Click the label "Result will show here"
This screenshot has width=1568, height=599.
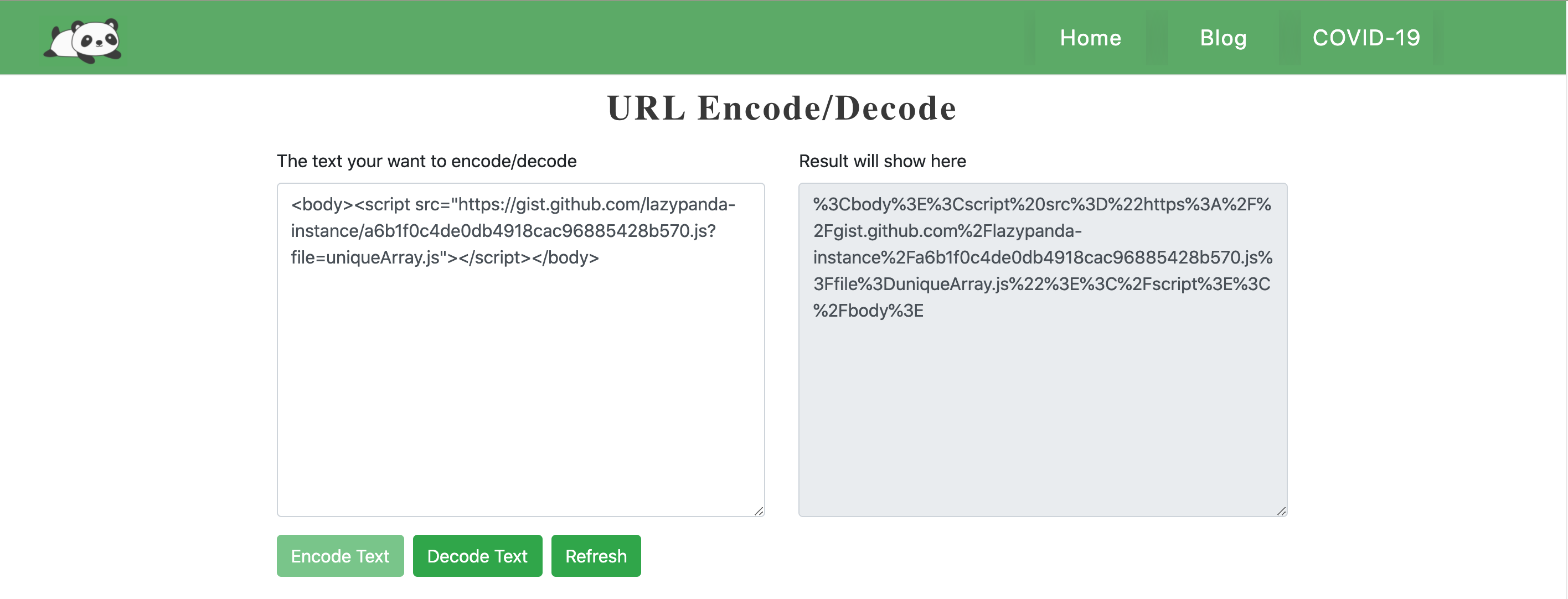(882, 161)
